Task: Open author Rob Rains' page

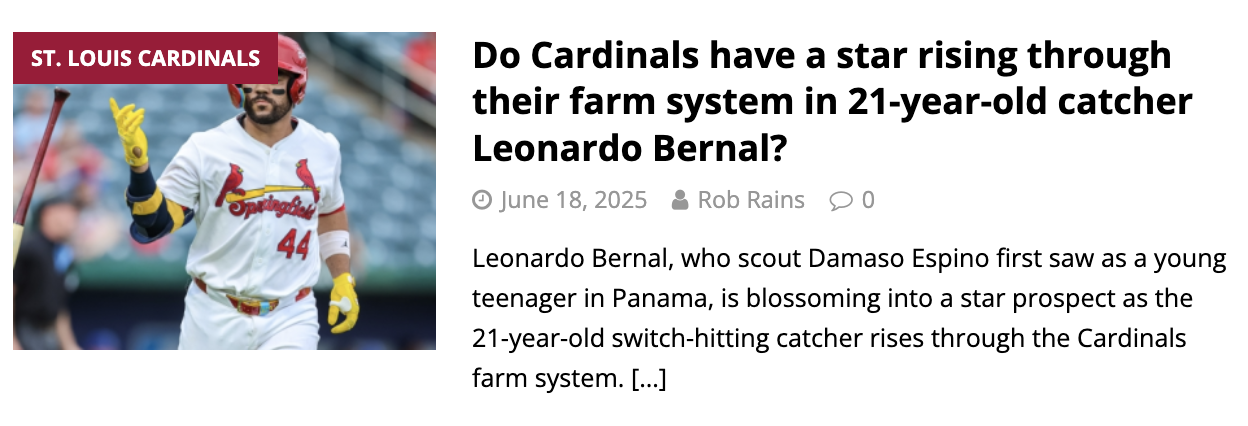Action: click(x=751, y=200)
